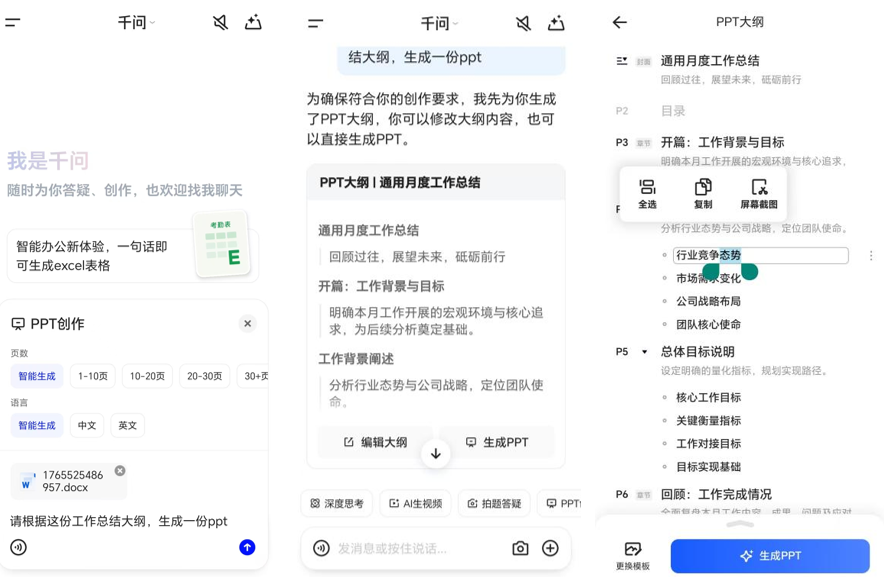Choose 全选 in selection popup

(x=647, y=194)
